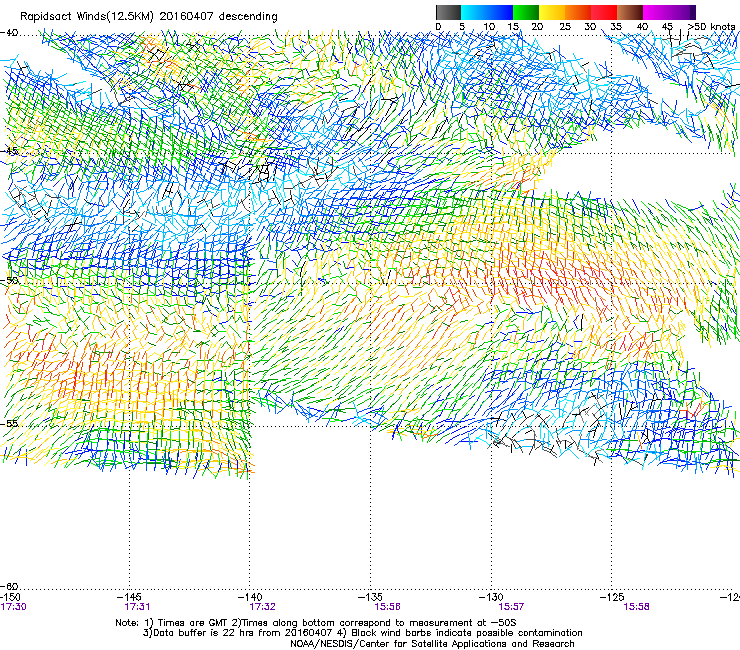Viewport: 740px width, 650px height.
Task: Click the legend tick label '45'
Action: (x=667, y=27)
